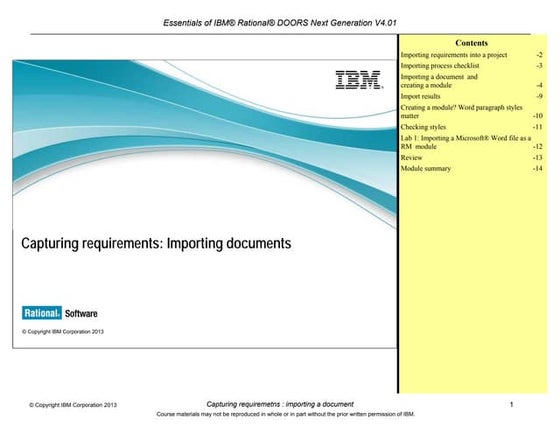Image resolution: width=560 pixels, height=433 pixels.
Task: Click page number -14 beside Module summary
Action: [x=538, y=168]
